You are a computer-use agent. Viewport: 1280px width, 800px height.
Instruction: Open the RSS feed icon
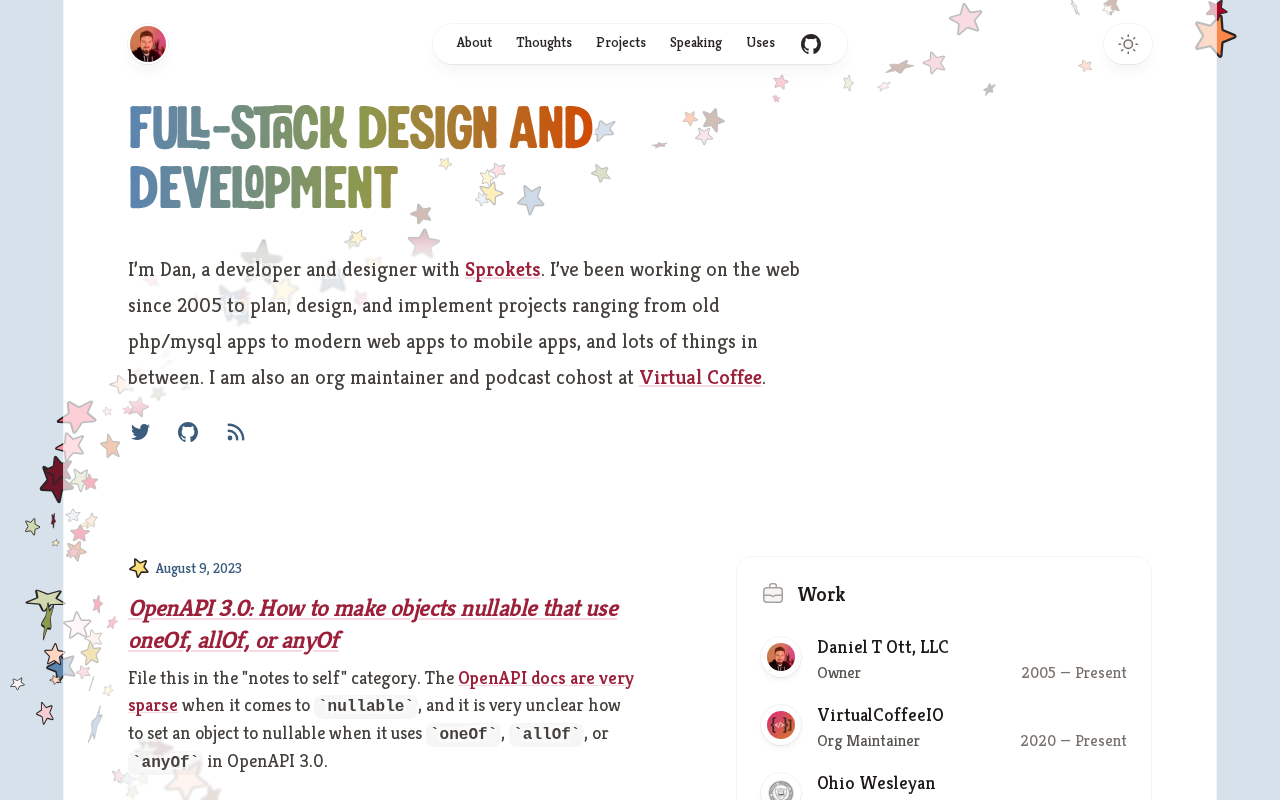click(236, 432)
